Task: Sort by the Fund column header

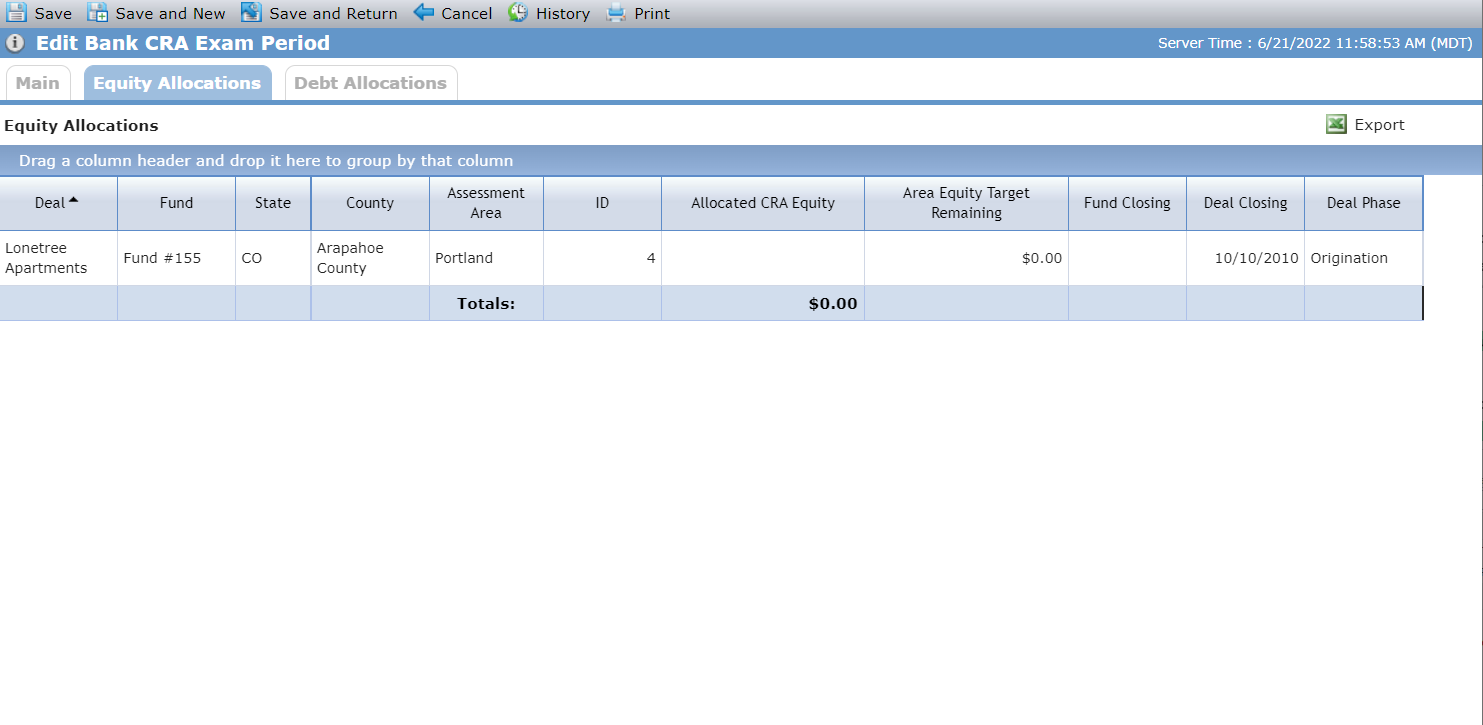Action: click(x=176, y=203)
